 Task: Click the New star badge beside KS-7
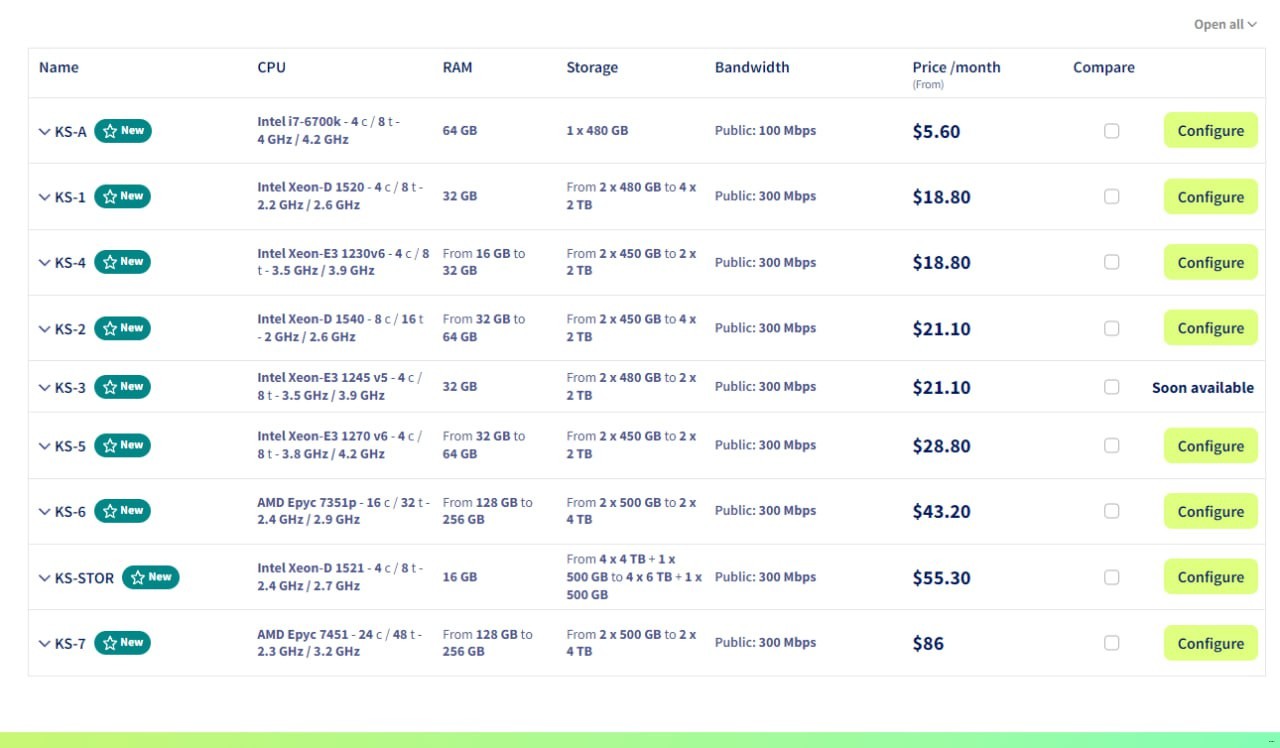122,643
